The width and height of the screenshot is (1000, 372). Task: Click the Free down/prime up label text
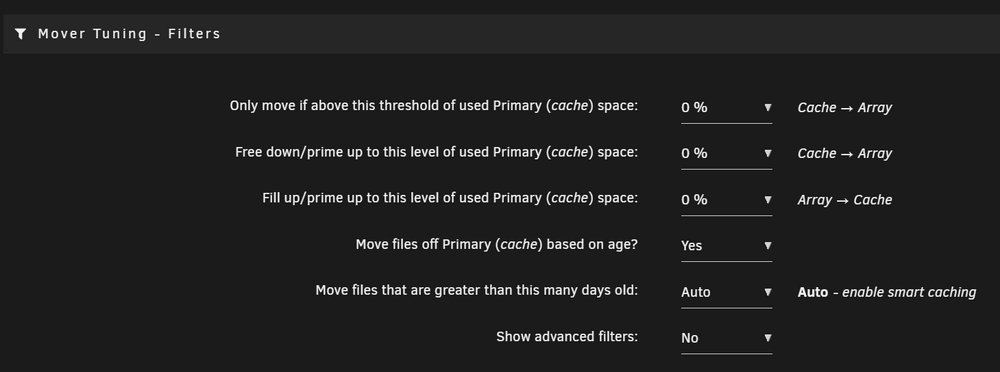(x=436, y=153)
